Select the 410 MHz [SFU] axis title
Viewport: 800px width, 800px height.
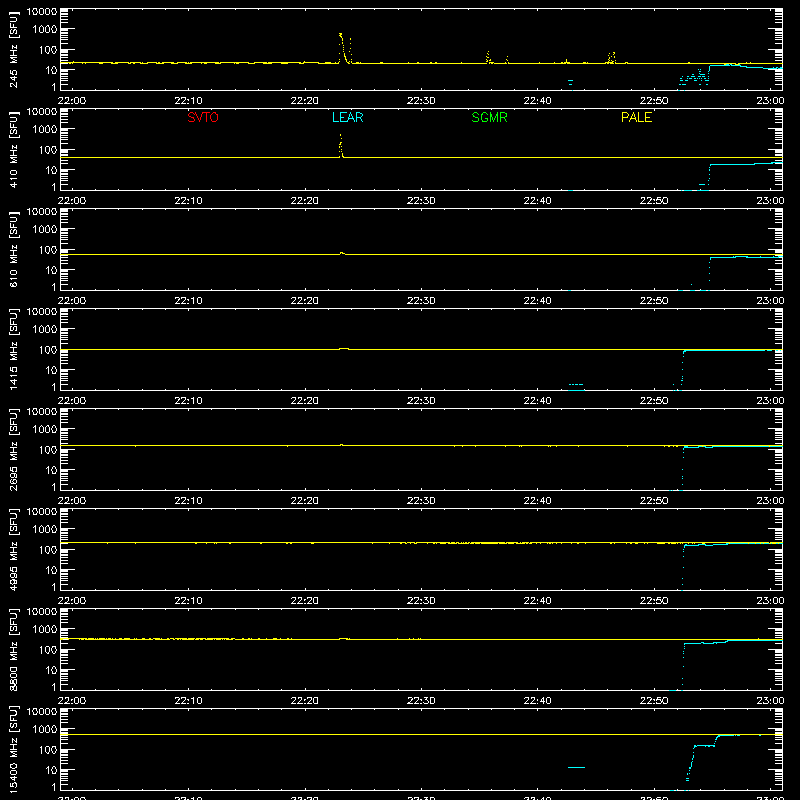(13, 150)
